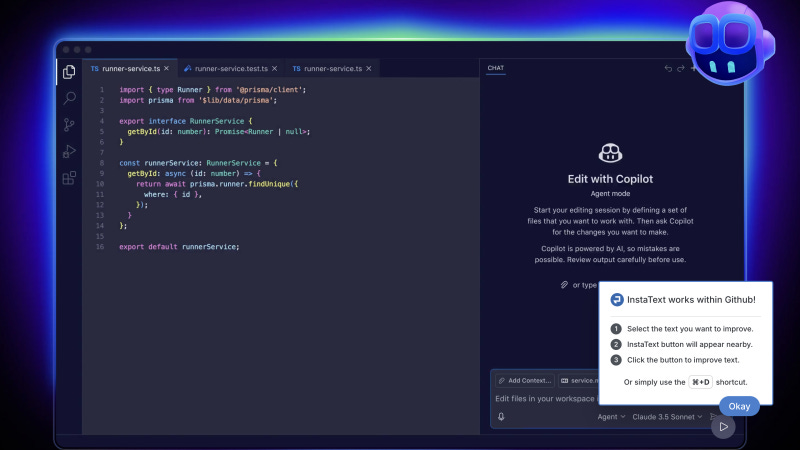Click 'export default runnerService;' line
Screen dimensions: 800x450
click(179, 247)
